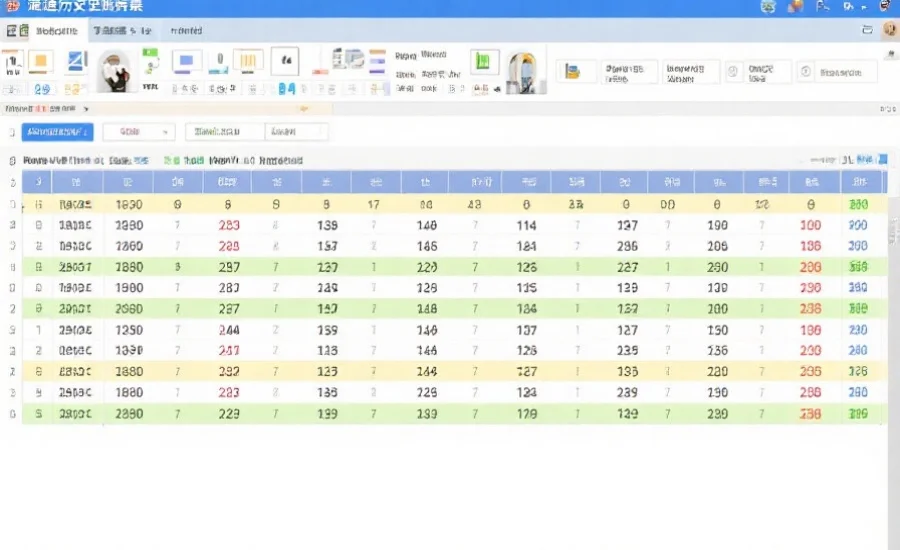Click the second text input in the filter row
The height and width of the screenshot is (550, 900).
pyautogui.click(x=296, y=132)
